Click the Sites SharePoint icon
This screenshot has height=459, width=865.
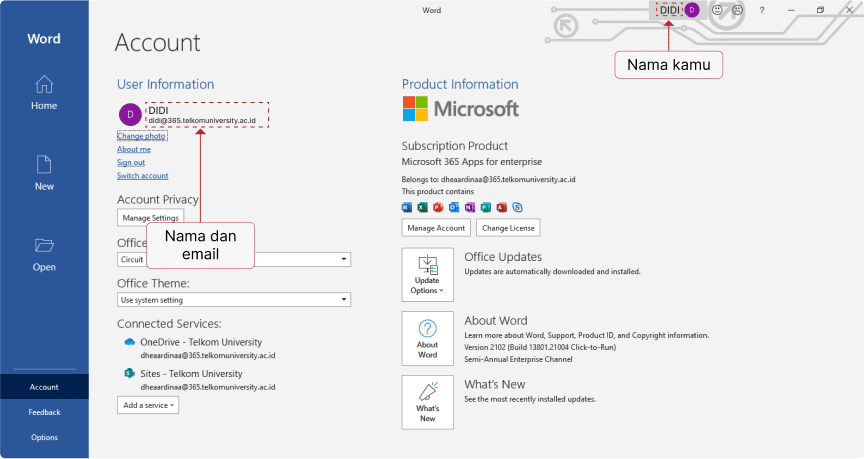(x=130, y=373)
